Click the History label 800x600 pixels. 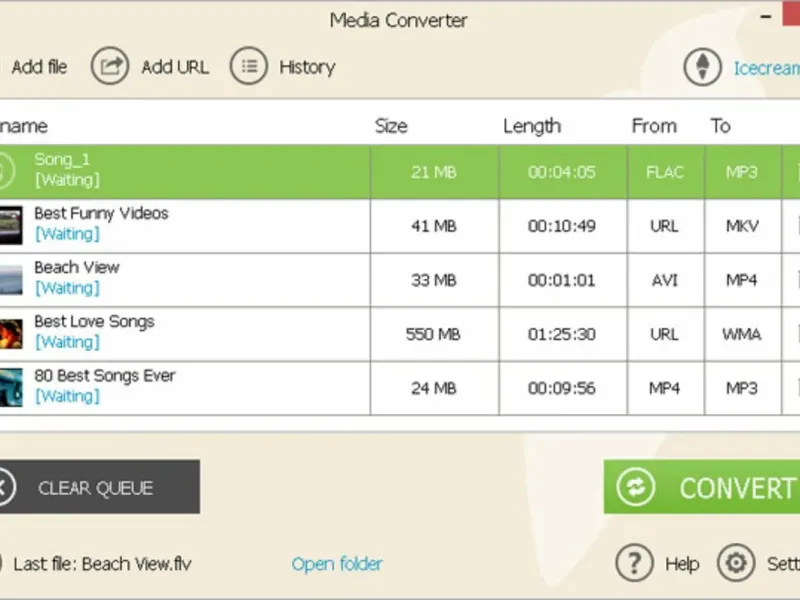pyautogui.click(x=307, y=67)
